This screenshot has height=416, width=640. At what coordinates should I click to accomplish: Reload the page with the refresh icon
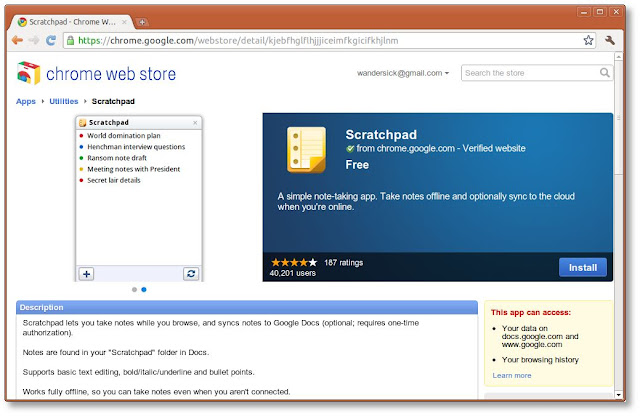[51, 40]
